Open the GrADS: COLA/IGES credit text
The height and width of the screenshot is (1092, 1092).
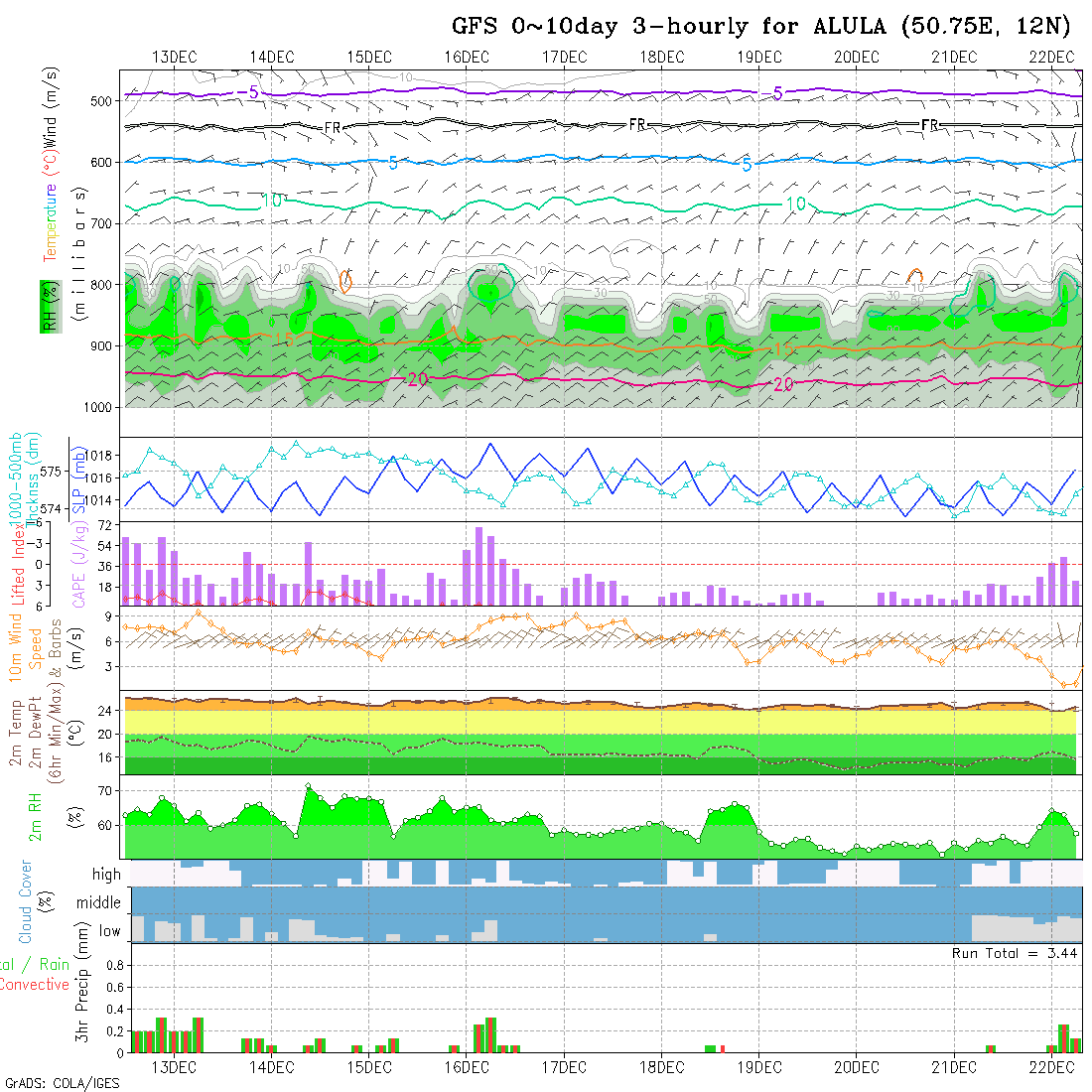62,1083
